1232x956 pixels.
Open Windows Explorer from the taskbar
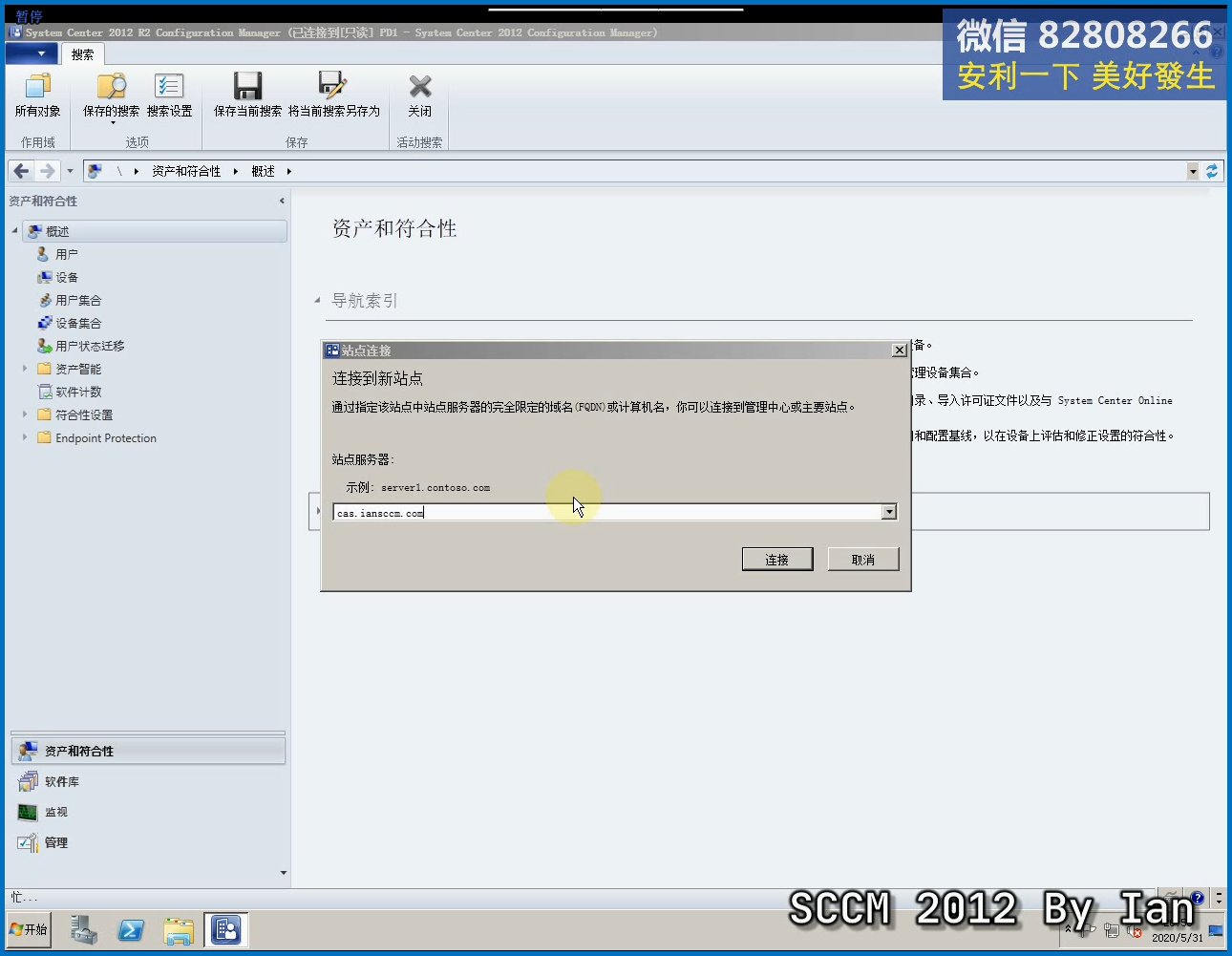(179, 929)
